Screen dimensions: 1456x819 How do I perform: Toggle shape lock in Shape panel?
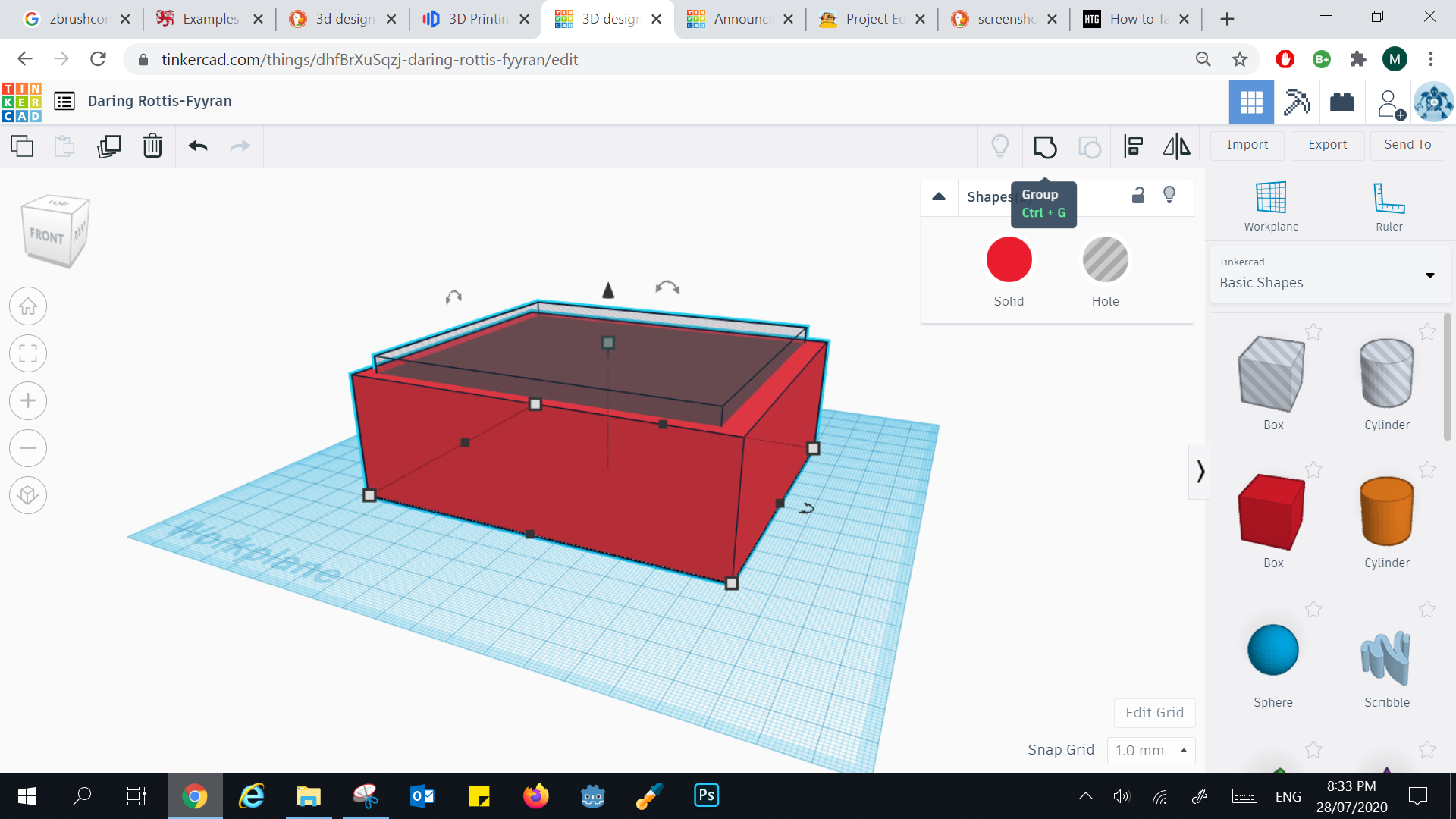coord(1137,195)
